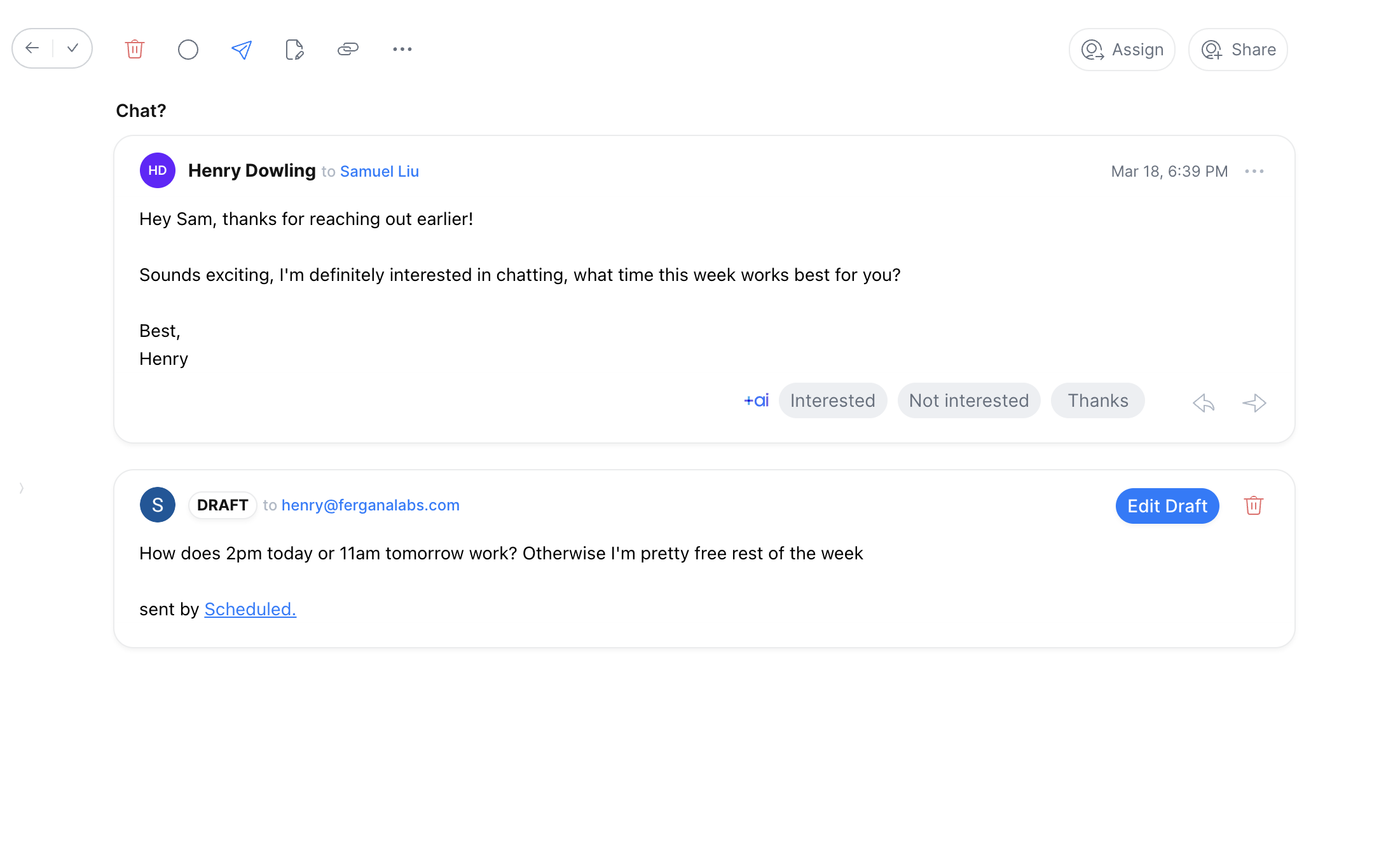The image size is (1400, 867).
Task: Open toolbar more options ellipsis
Action: pyautogui.click(x=402, y=49)
